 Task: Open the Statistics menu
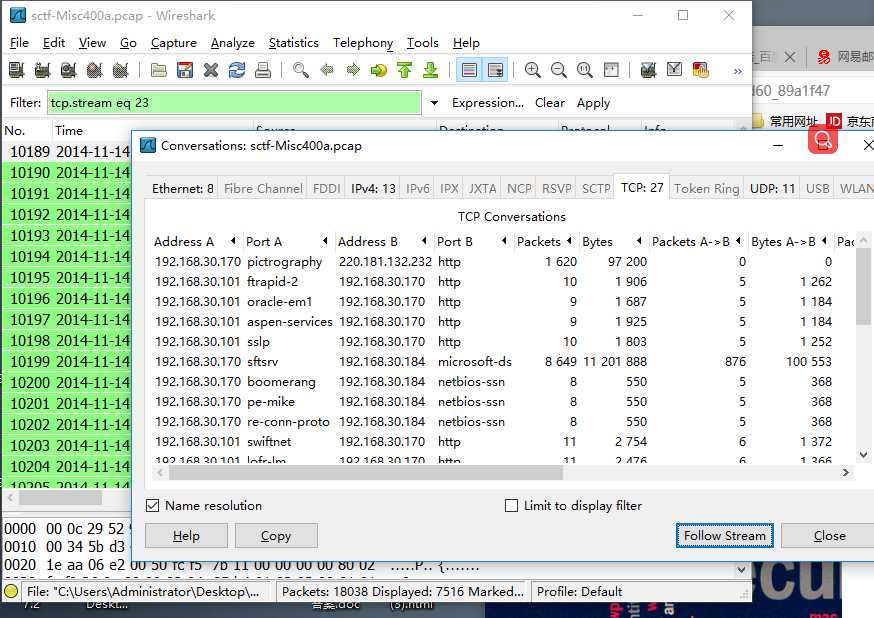pos(293,43)
